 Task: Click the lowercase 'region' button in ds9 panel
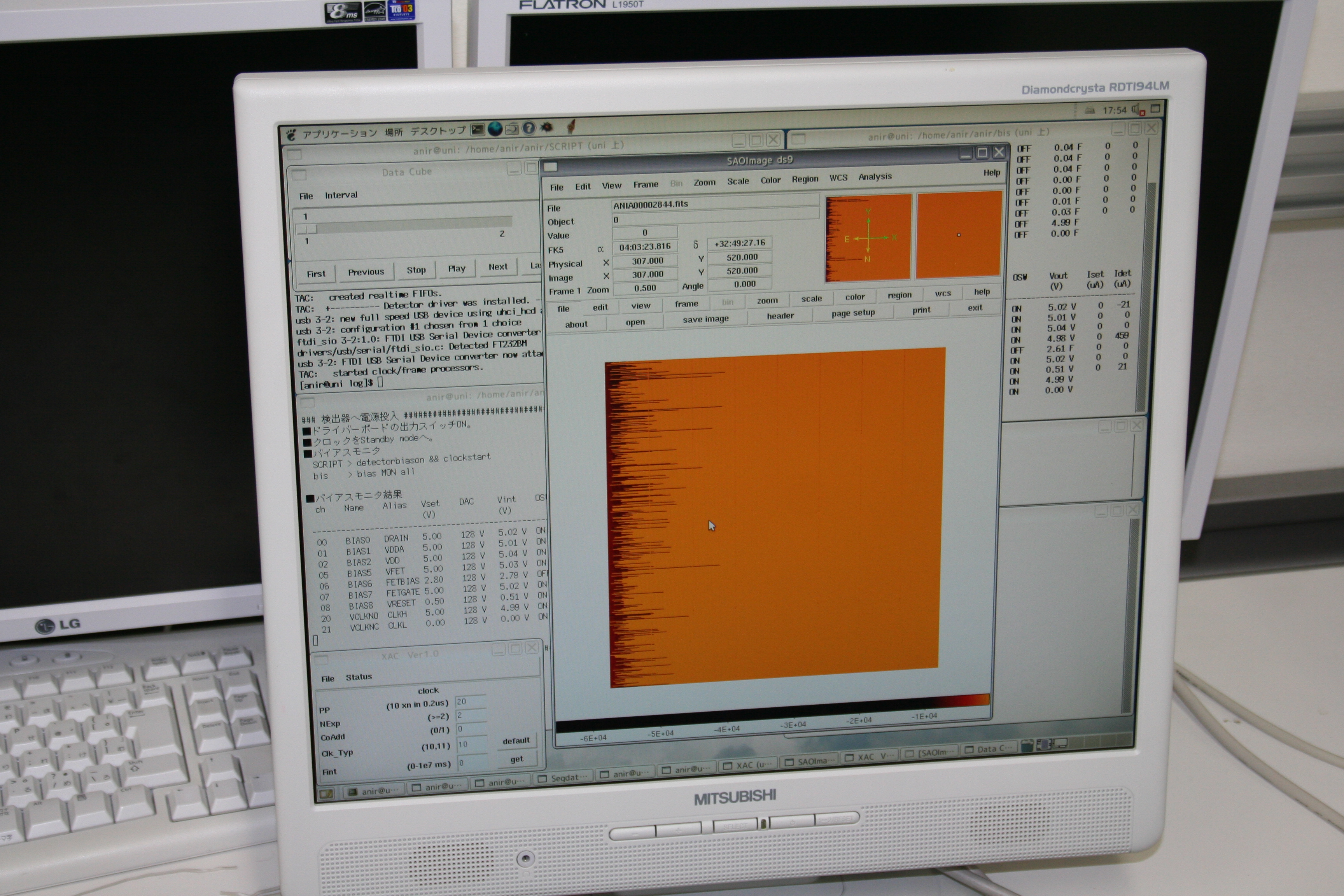point(899,295)
